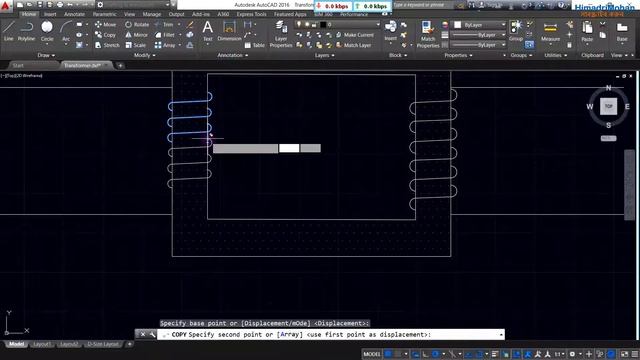This screenshot has width=640, height=360.
Task: Switch to the Manage ribbon tab
Action: click(x=151, y=14)
